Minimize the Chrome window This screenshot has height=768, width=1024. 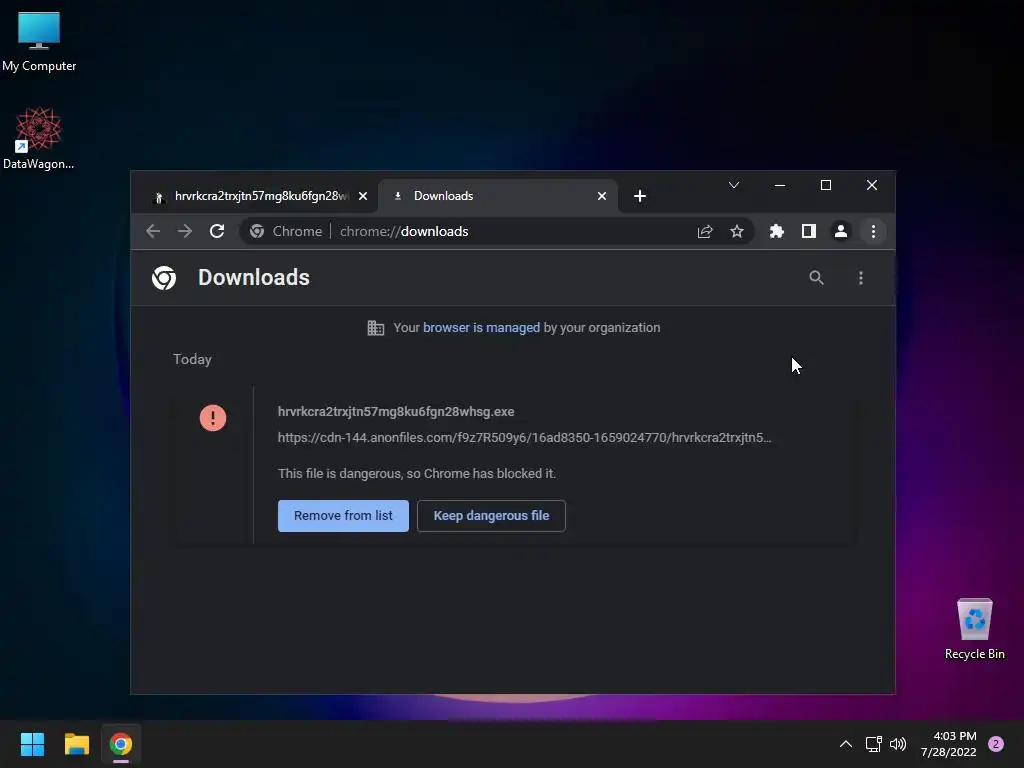[x=780, y=185]
